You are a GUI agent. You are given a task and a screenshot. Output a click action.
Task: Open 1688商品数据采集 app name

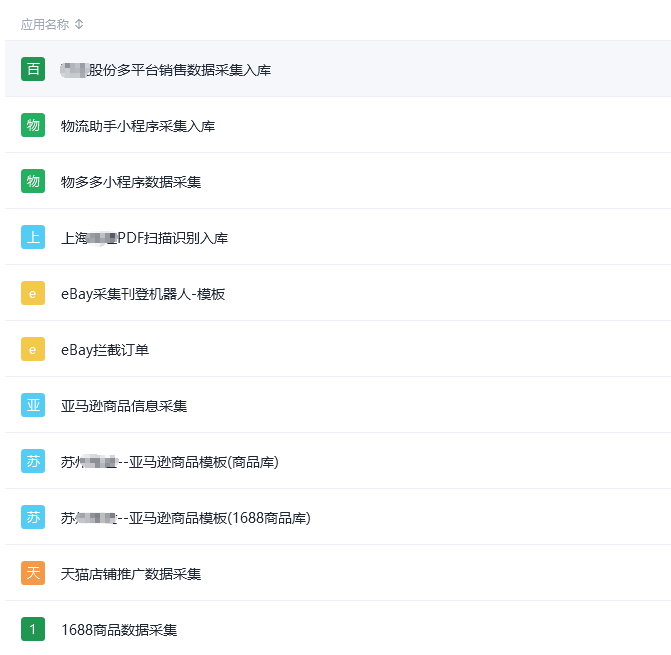point(119,630)
